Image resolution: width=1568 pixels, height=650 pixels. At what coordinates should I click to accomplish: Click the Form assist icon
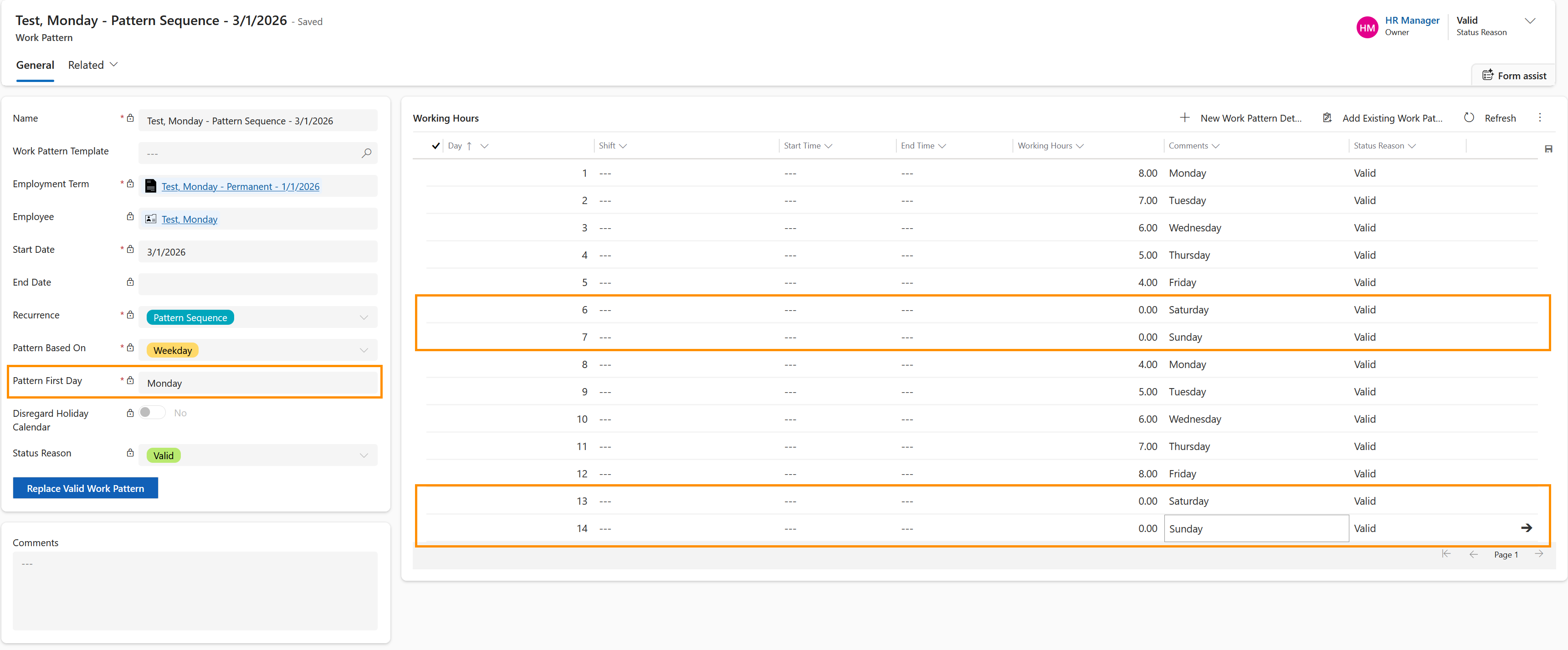1488,76
